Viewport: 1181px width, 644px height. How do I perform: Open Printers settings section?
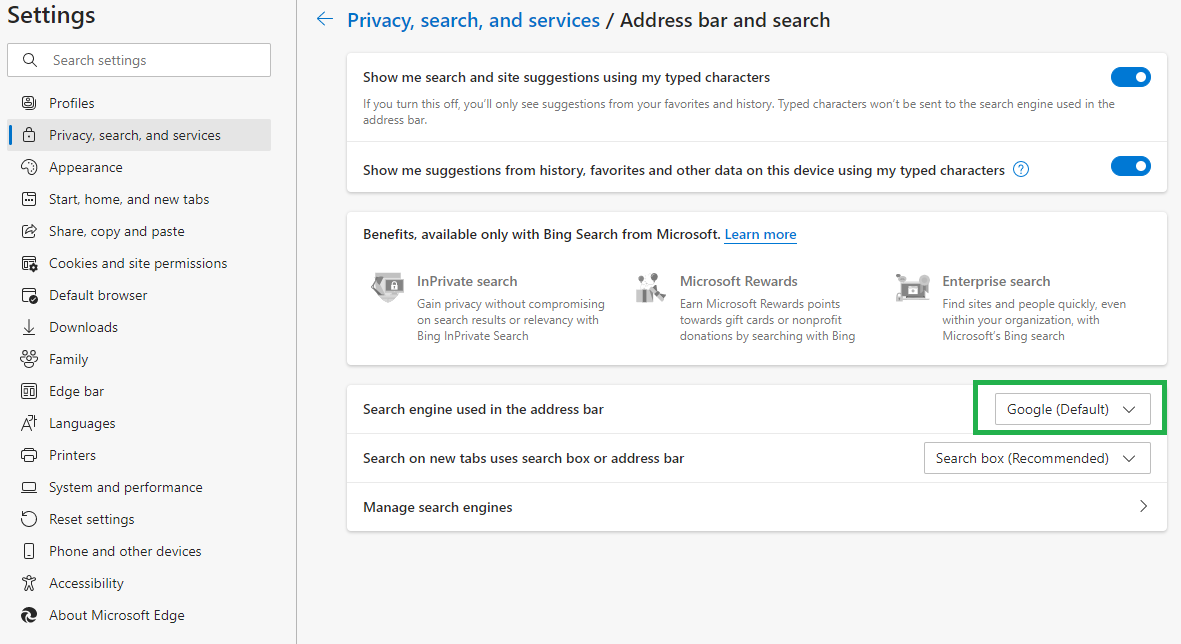pos(139,455)
